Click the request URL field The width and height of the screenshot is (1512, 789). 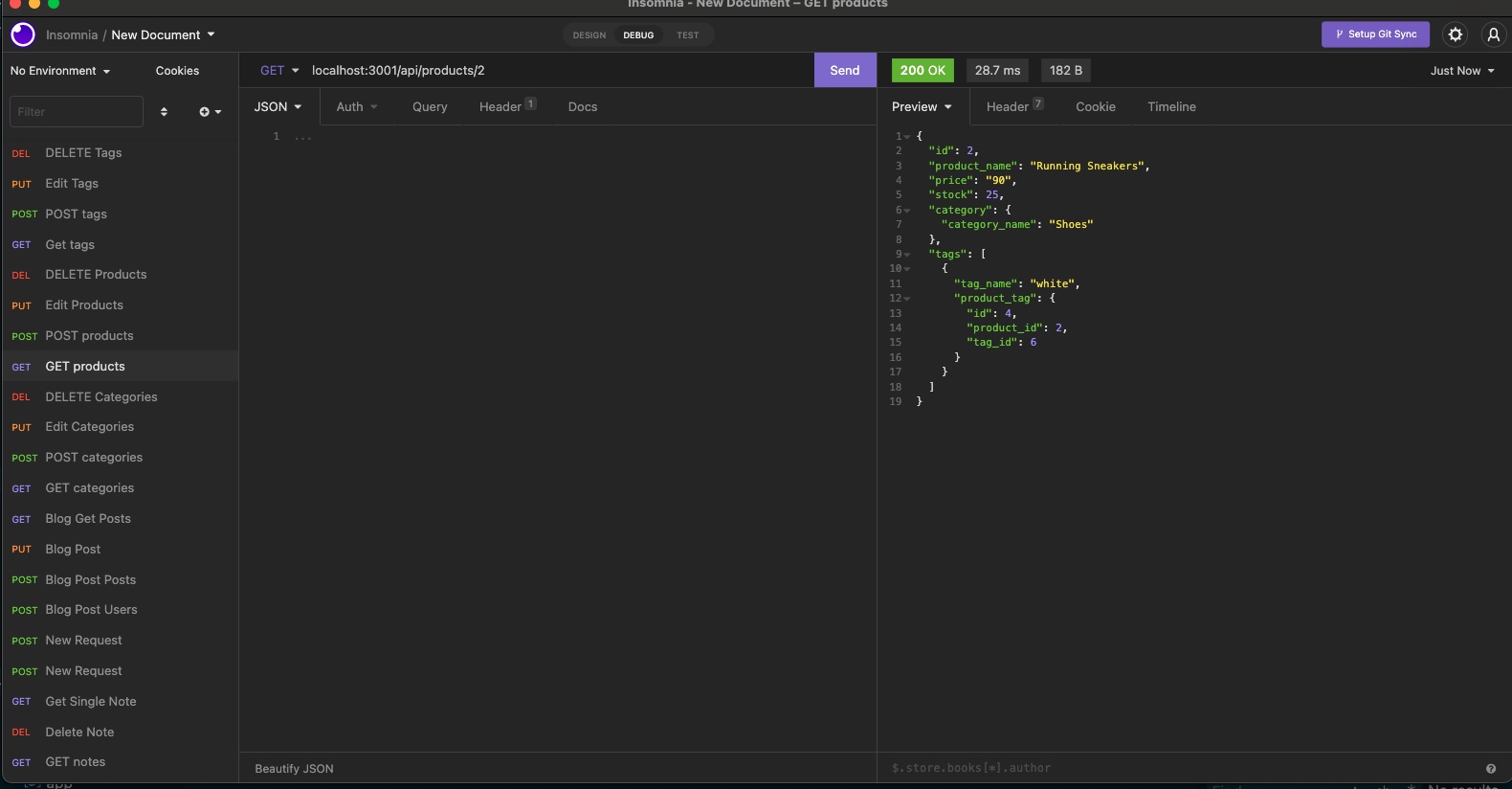coord(559,70)
